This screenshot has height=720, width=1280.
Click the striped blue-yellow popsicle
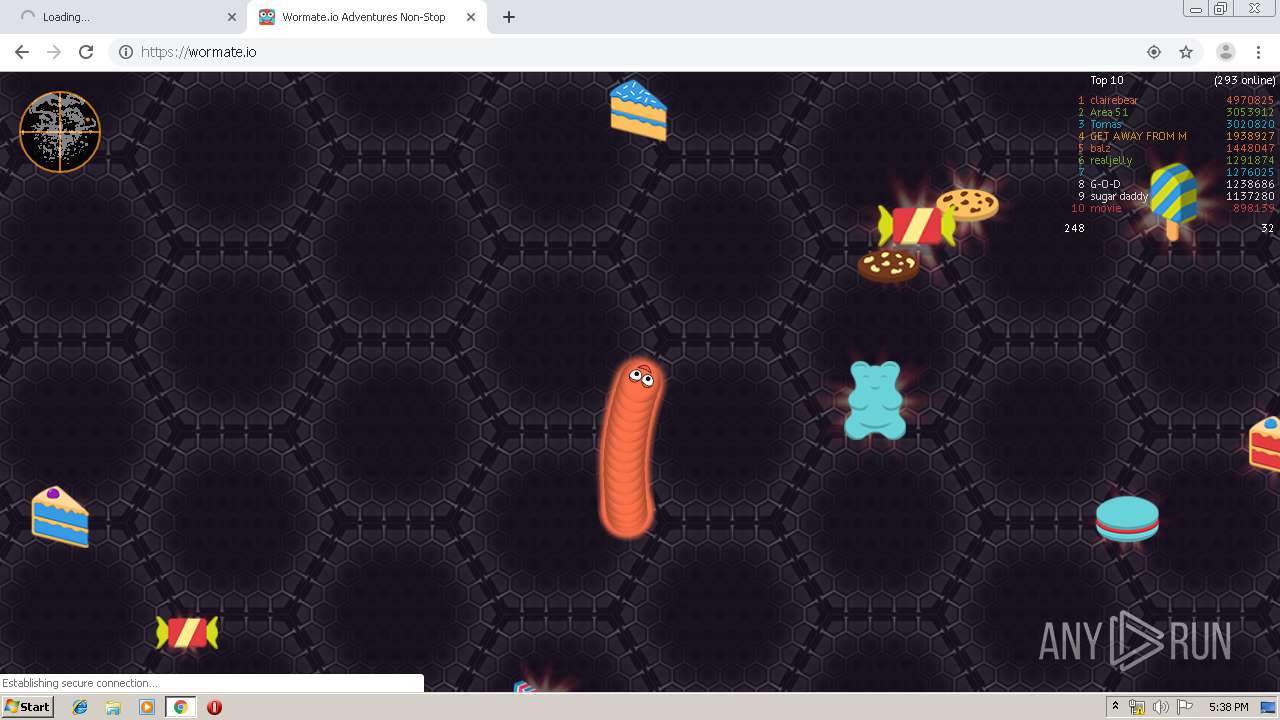[x=1173, y=201]
